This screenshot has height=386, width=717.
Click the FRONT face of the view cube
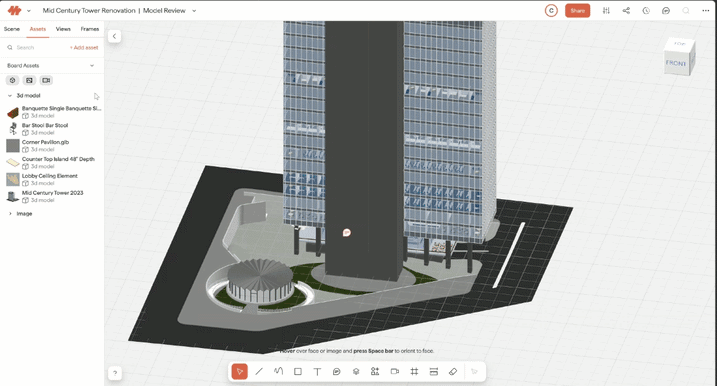click(x=676, y=63)
